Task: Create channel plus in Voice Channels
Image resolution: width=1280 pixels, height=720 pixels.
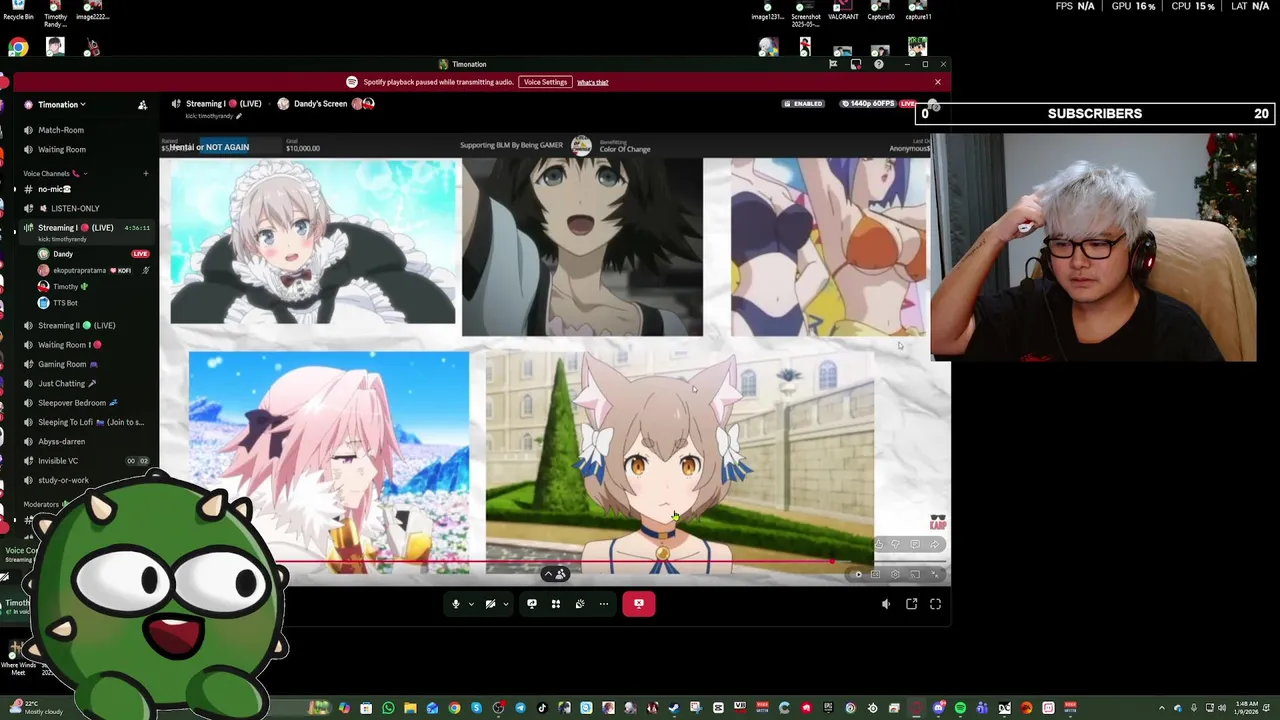Action: (x=145, y=174)
